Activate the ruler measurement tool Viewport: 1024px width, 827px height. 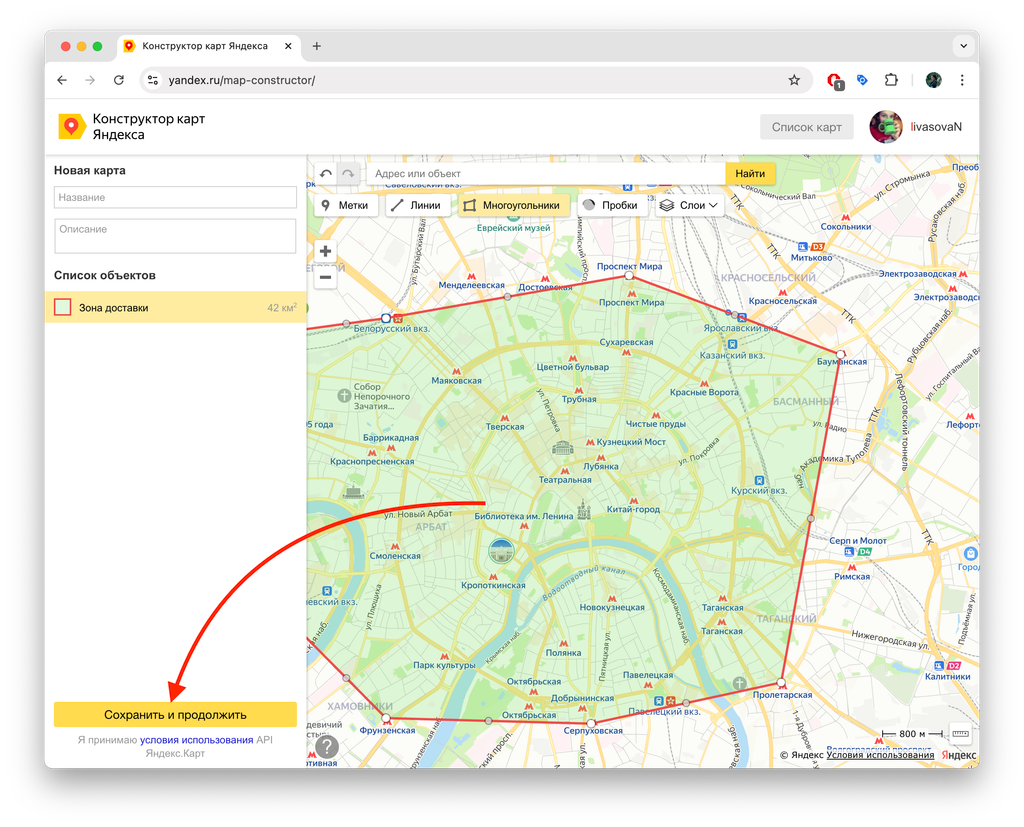tap(960, 734)
